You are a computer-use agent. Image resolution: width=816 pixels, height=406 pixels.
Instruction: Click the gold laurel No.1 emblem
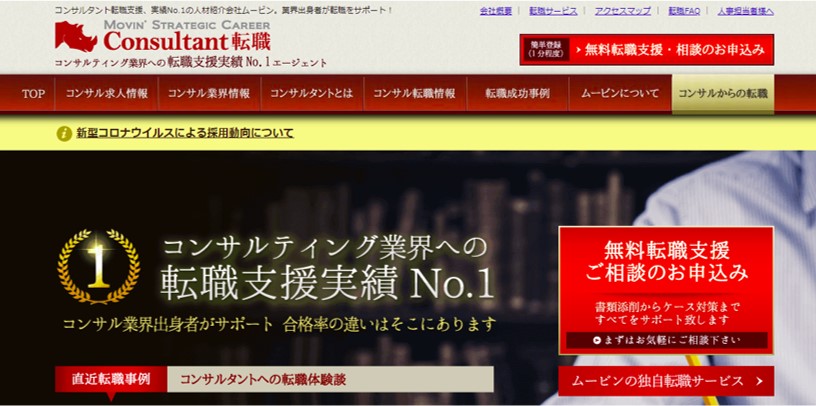pos(98,266)
